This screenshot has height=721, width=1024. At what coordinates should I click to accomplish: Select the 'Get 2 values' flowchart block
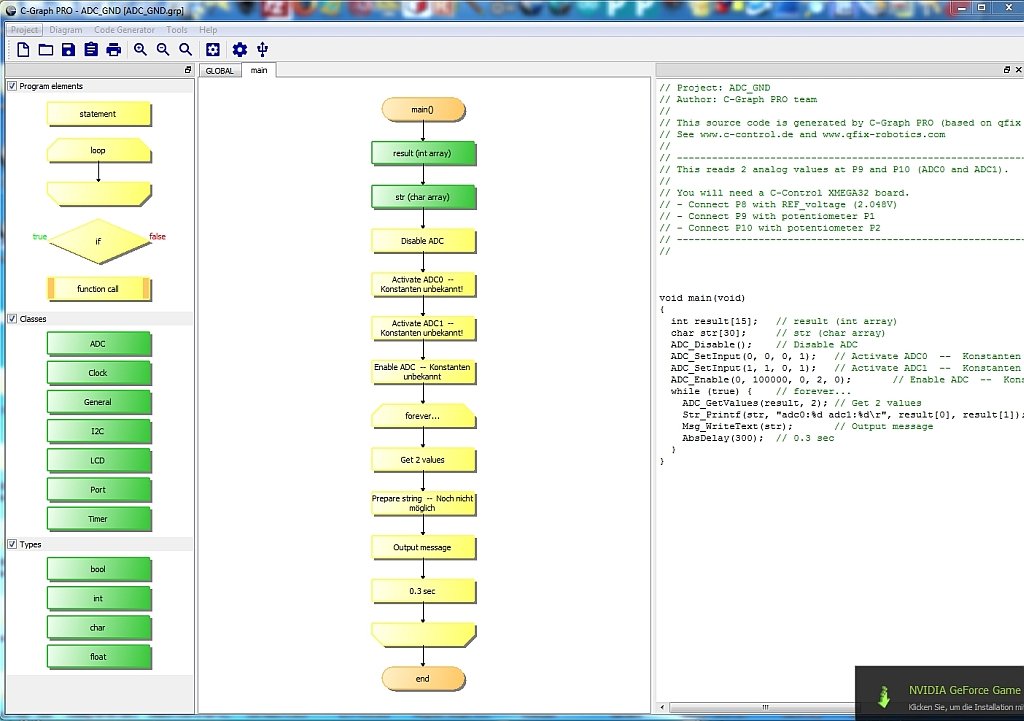point(422,460)
